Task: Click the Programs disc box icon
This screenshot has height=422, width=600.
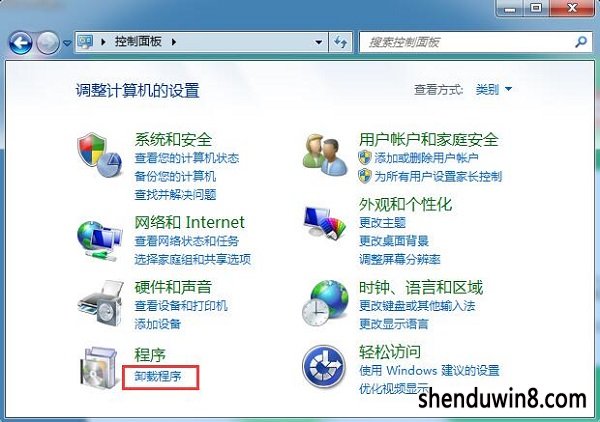Action: tap(99, 367)
